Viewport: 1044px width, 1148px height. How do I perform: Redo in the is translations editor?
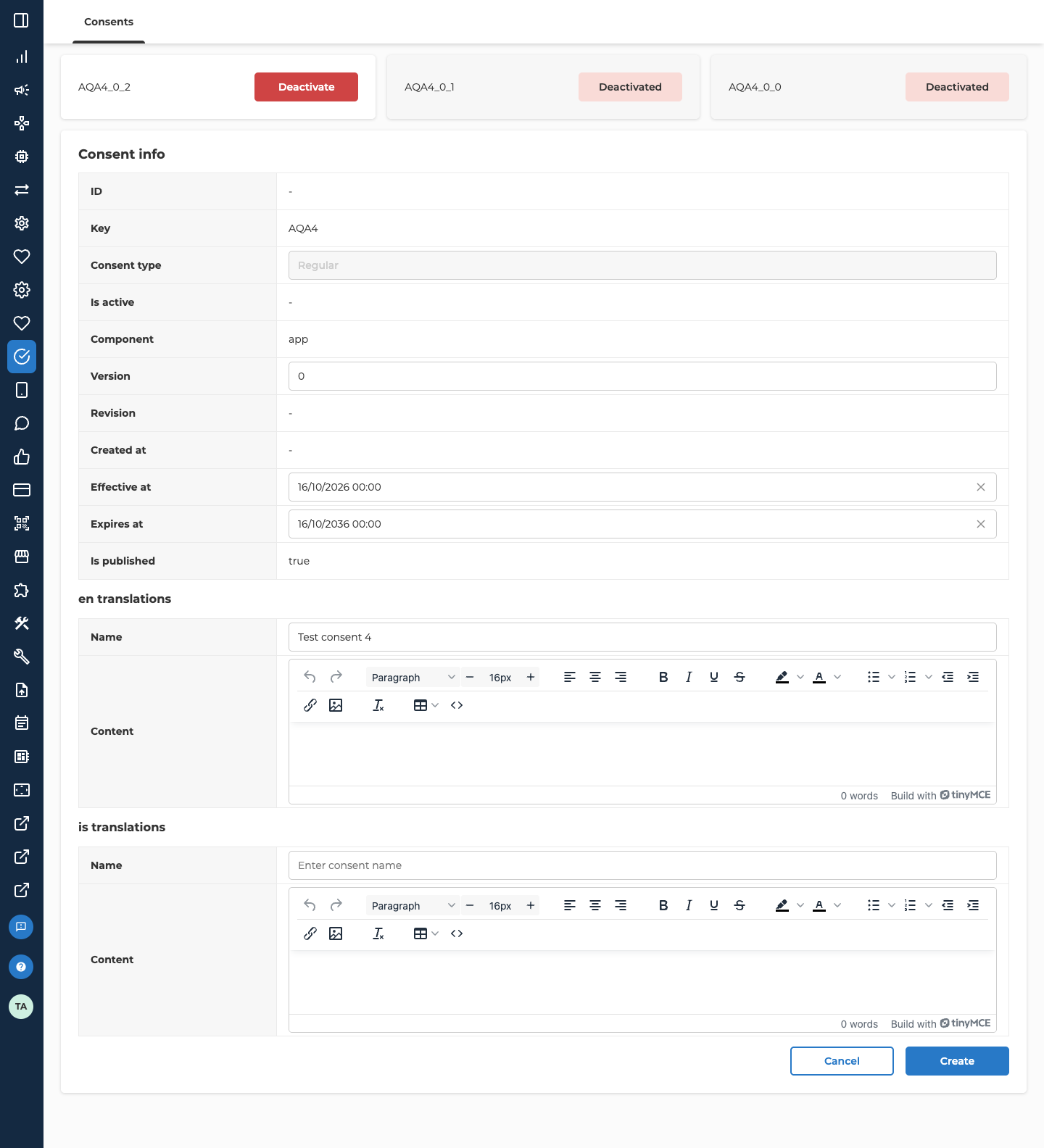[336, 905]
